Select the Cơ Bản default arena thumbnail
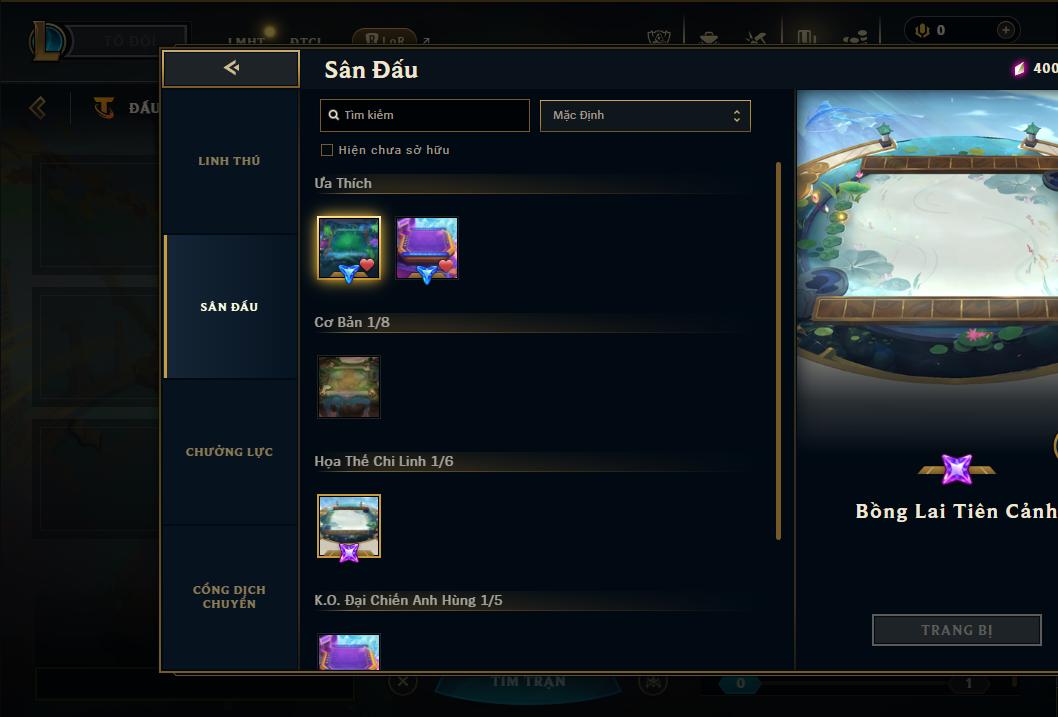This screenshot has height=717, width=1058. [x=349, y=387]
